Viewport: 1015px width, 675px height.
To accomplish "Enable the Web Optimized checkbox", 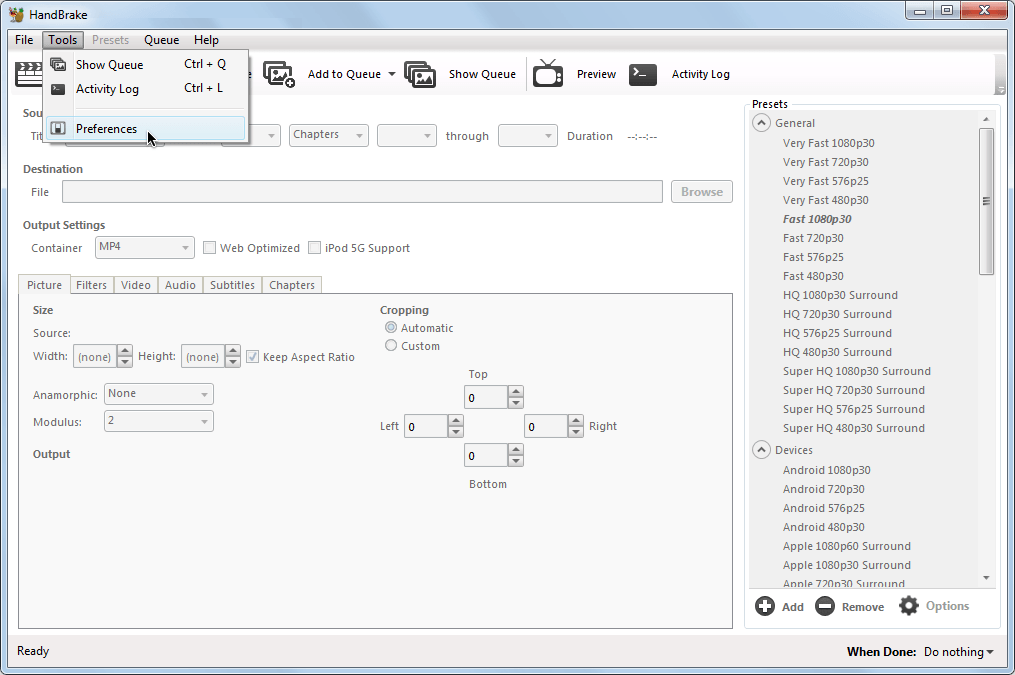I will (x=210, y=248).
